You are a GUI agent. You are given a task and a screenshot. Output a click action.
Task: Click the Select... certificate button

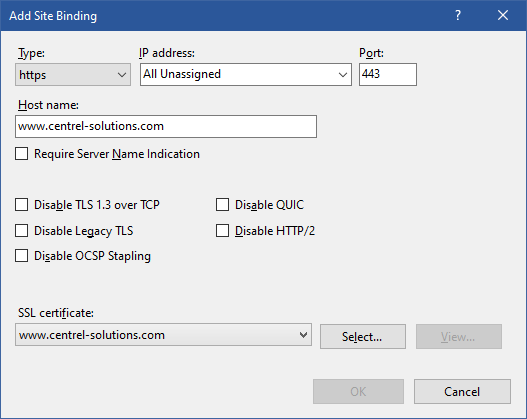[x=363, y=336]
